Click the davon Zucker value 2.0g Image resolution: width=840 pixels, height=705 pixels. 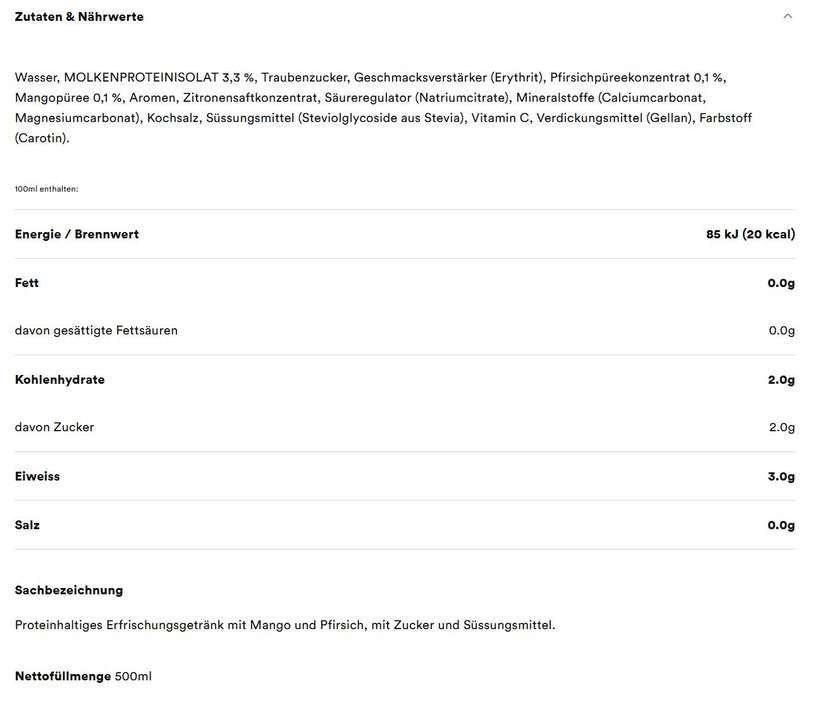click(782, 428)
